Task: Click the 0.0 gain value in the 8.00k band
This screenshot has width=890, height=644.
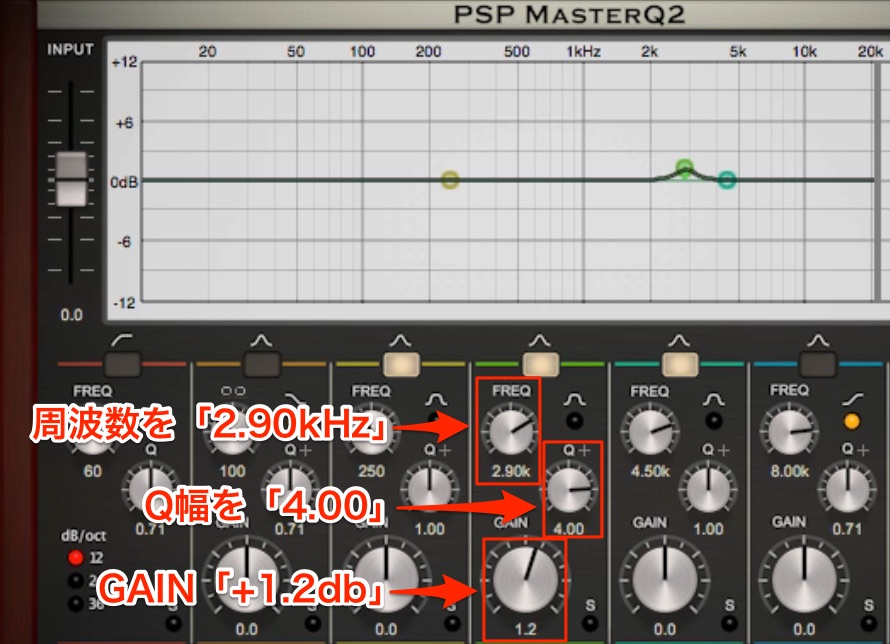Action: [x=804, y=629]
